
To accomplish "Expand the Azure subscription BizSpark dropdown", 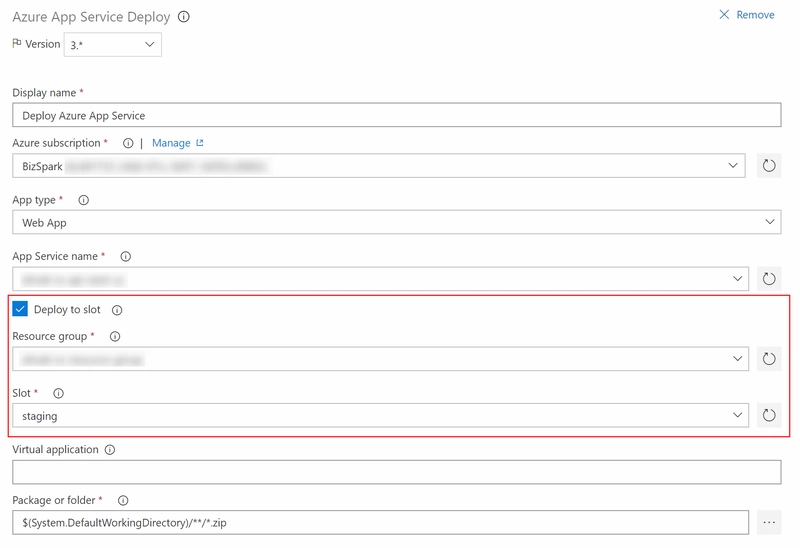I will [x=379, y=166].
